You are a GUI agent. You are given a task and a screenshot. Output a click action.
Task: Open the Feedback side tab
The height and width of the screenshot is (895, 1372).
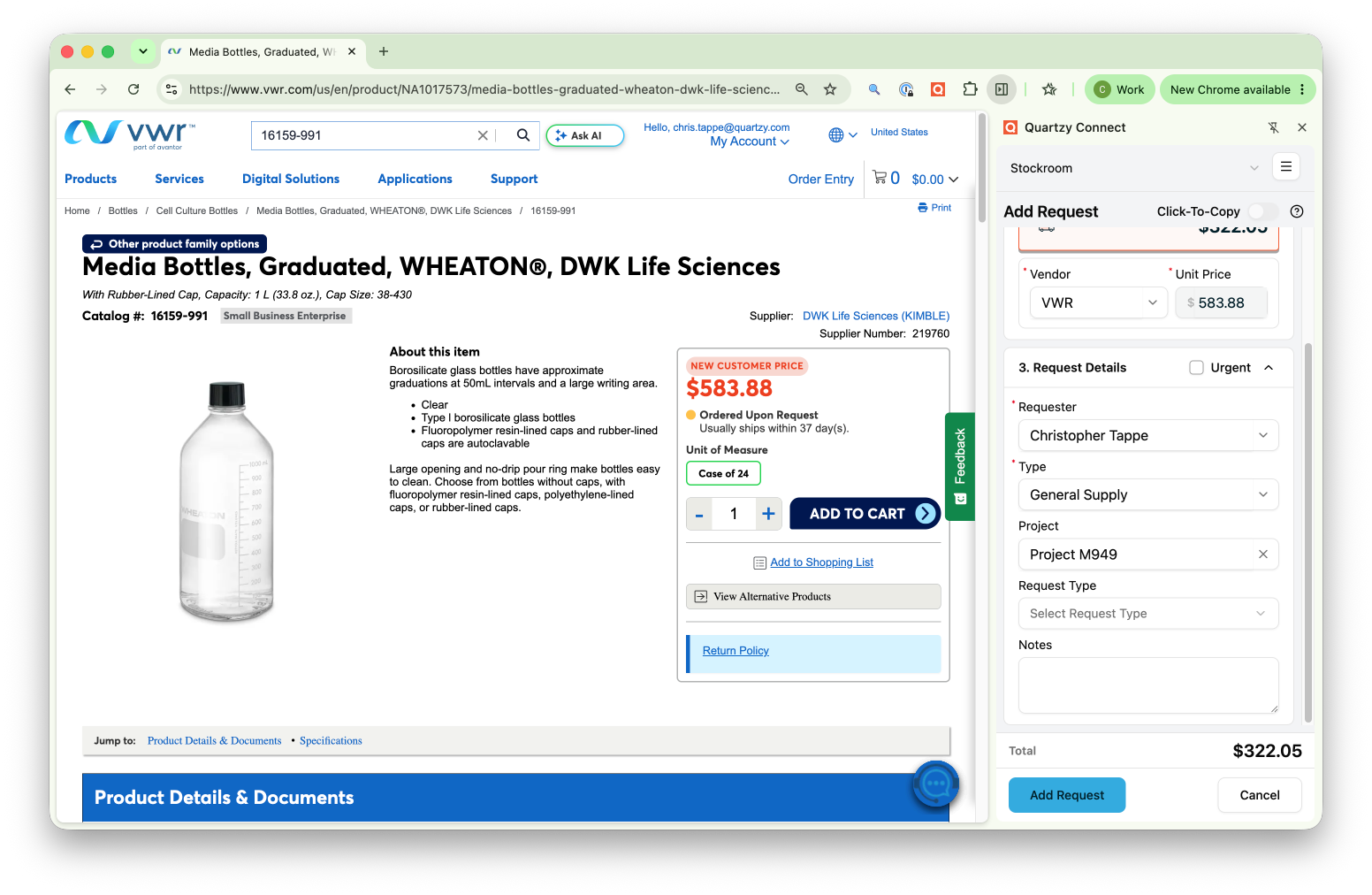pyautogui.click(x=960, y=466)
